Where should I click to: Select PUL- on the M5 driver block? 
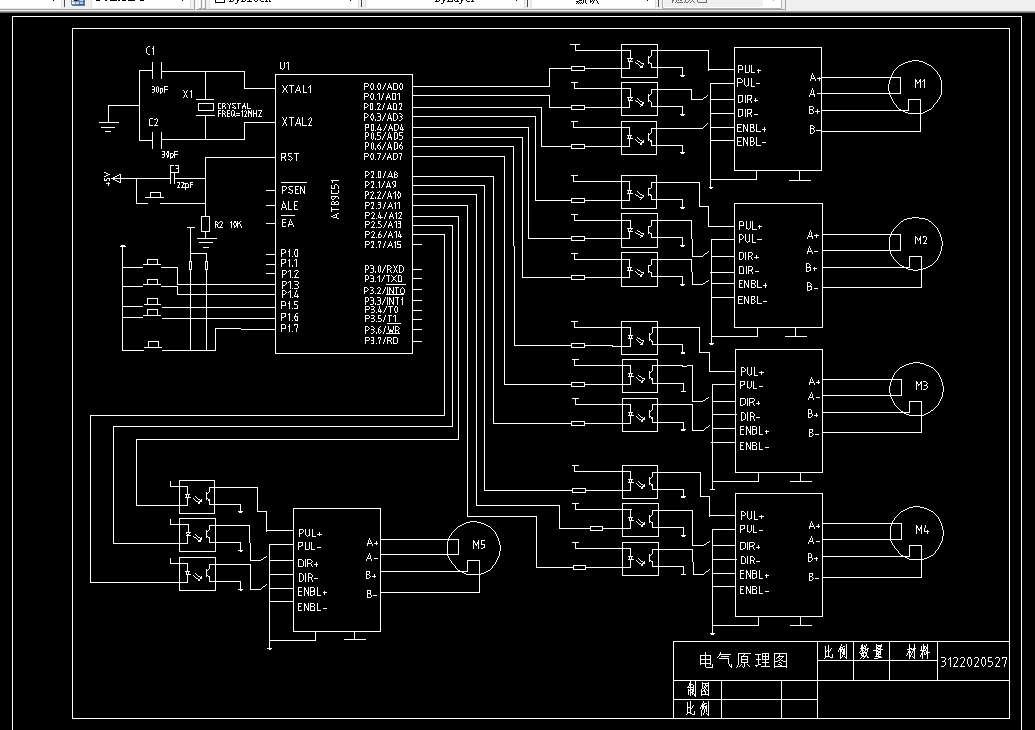(x=310, y=547)
